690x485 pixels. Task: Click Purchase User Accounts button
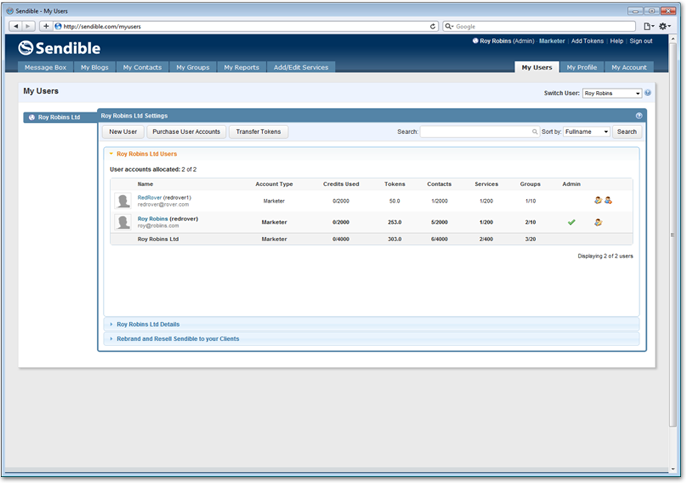[186, 132]
